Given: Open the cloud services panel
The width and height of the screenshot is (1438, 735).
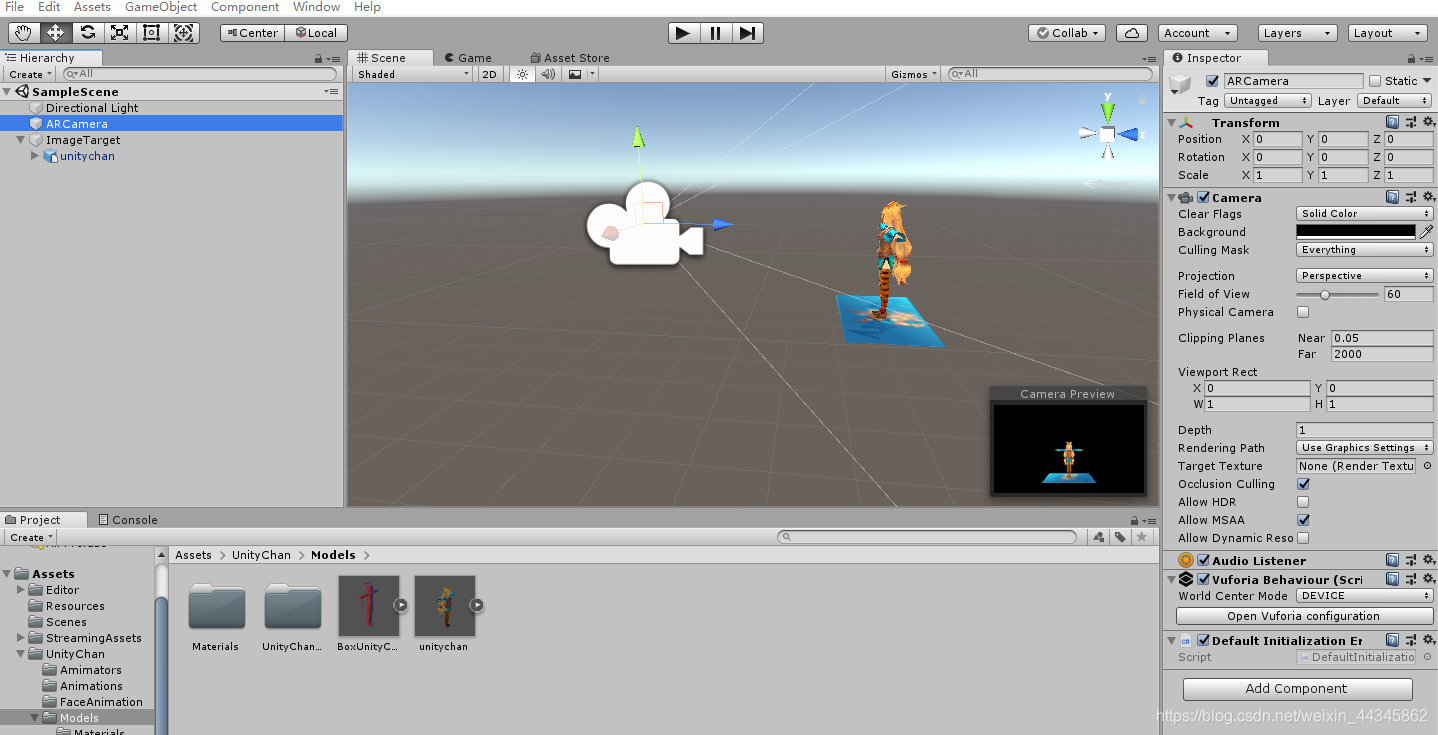Looking at the screenshot, I should 1131,33.
